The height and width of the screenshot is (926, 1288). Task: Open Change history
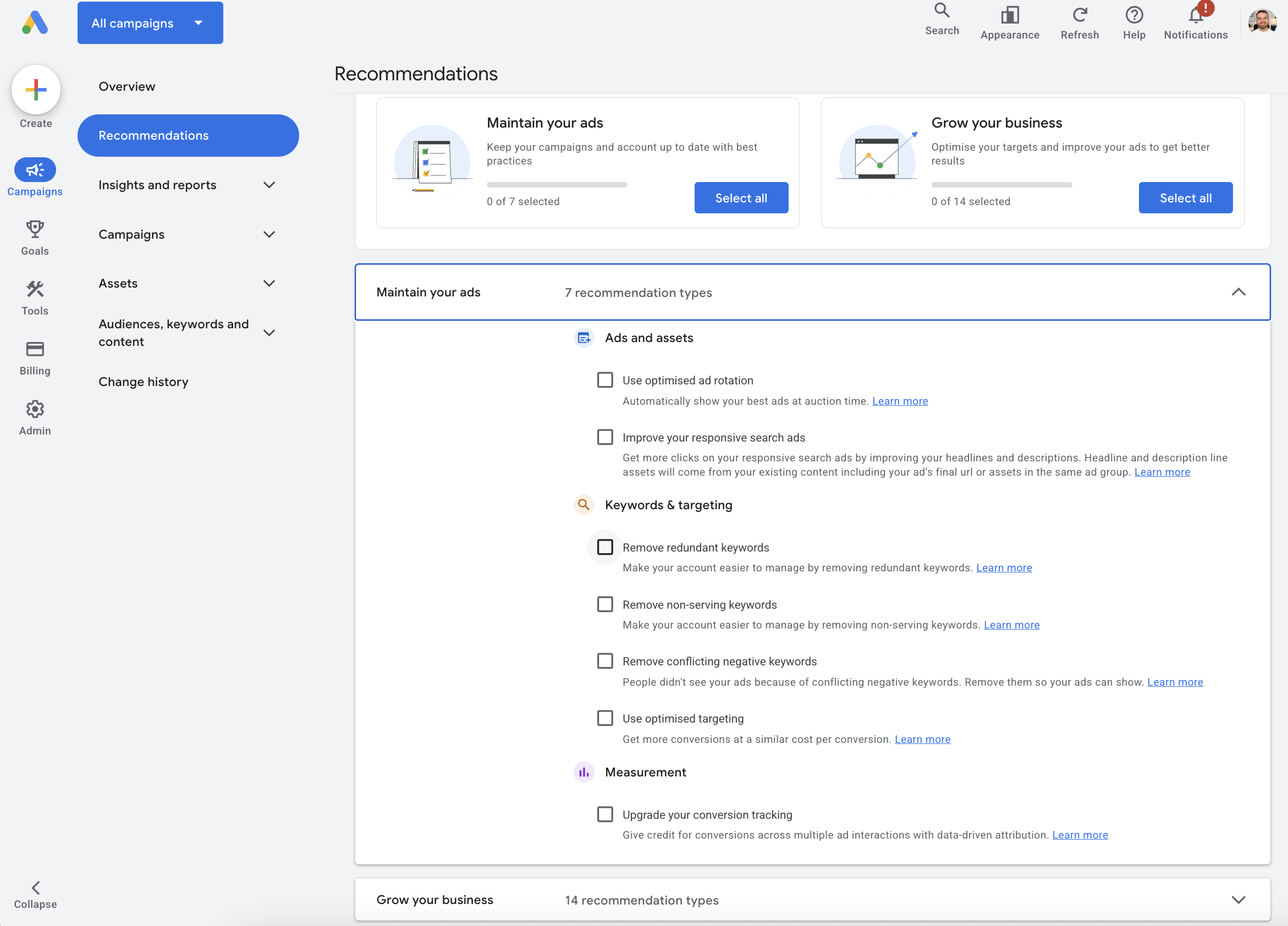(143, 382)
